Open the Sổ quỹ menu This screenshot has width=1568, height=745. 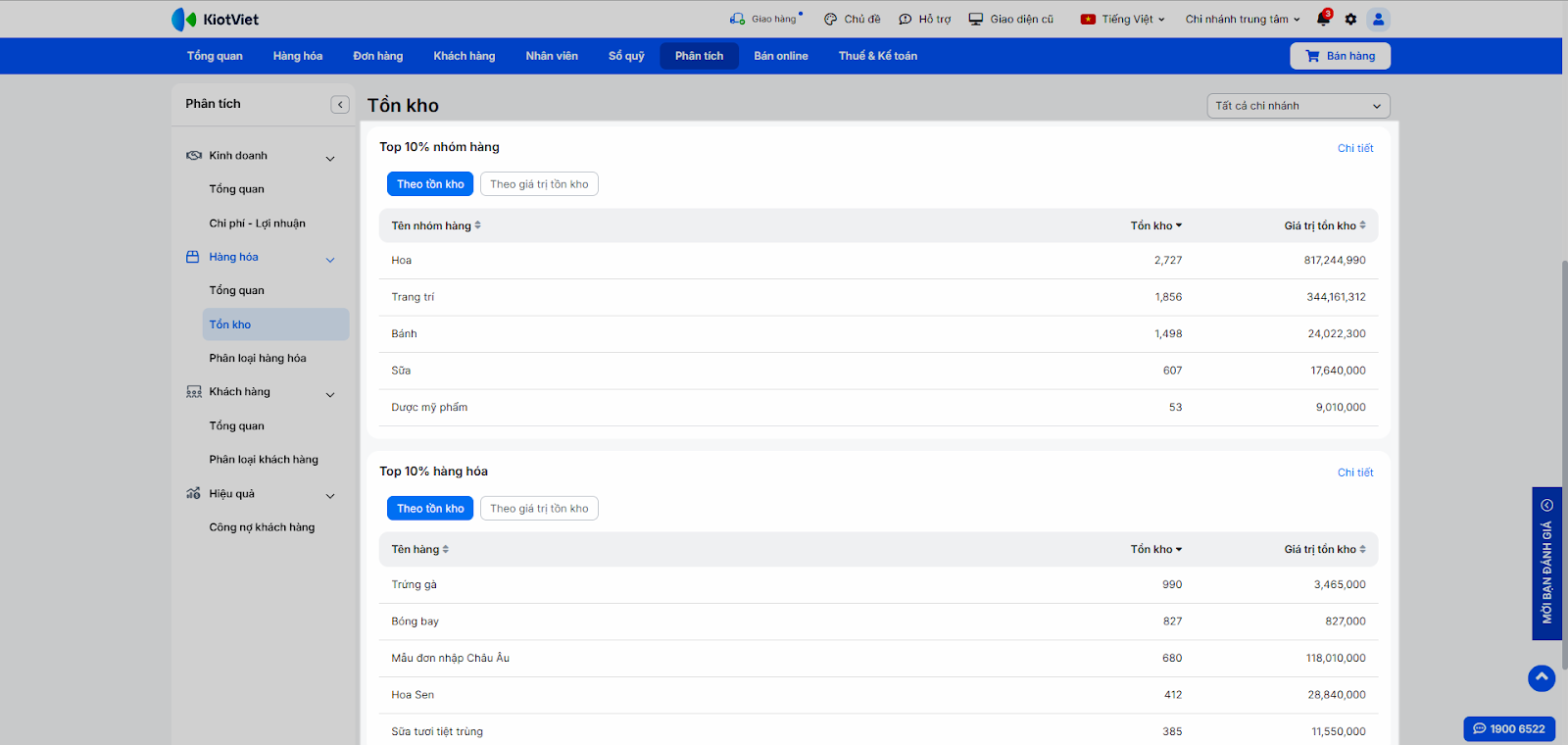click(x=626, y=56)
